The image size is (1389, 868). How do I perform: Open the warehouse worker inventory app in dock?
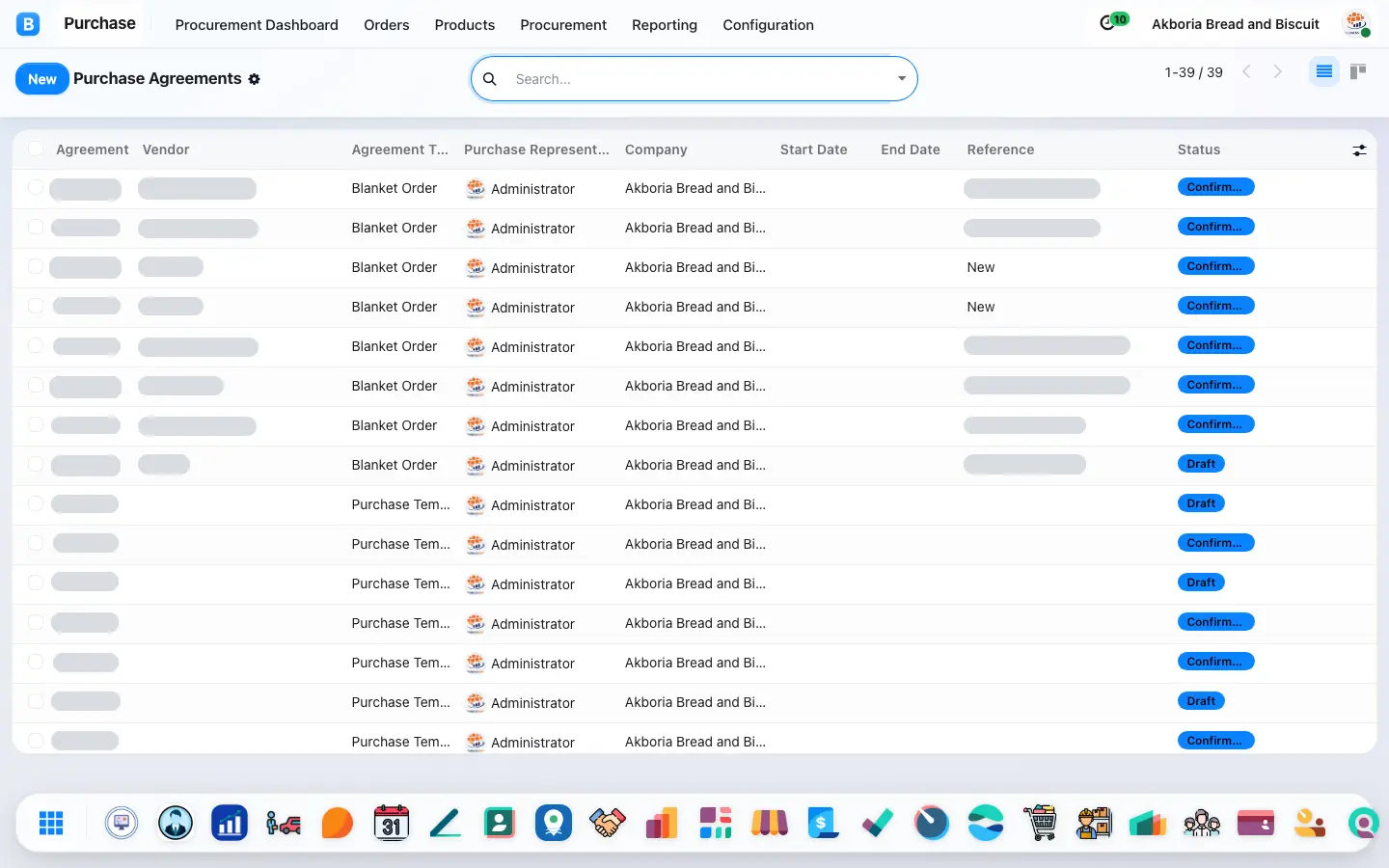[x=1094, y=823]
